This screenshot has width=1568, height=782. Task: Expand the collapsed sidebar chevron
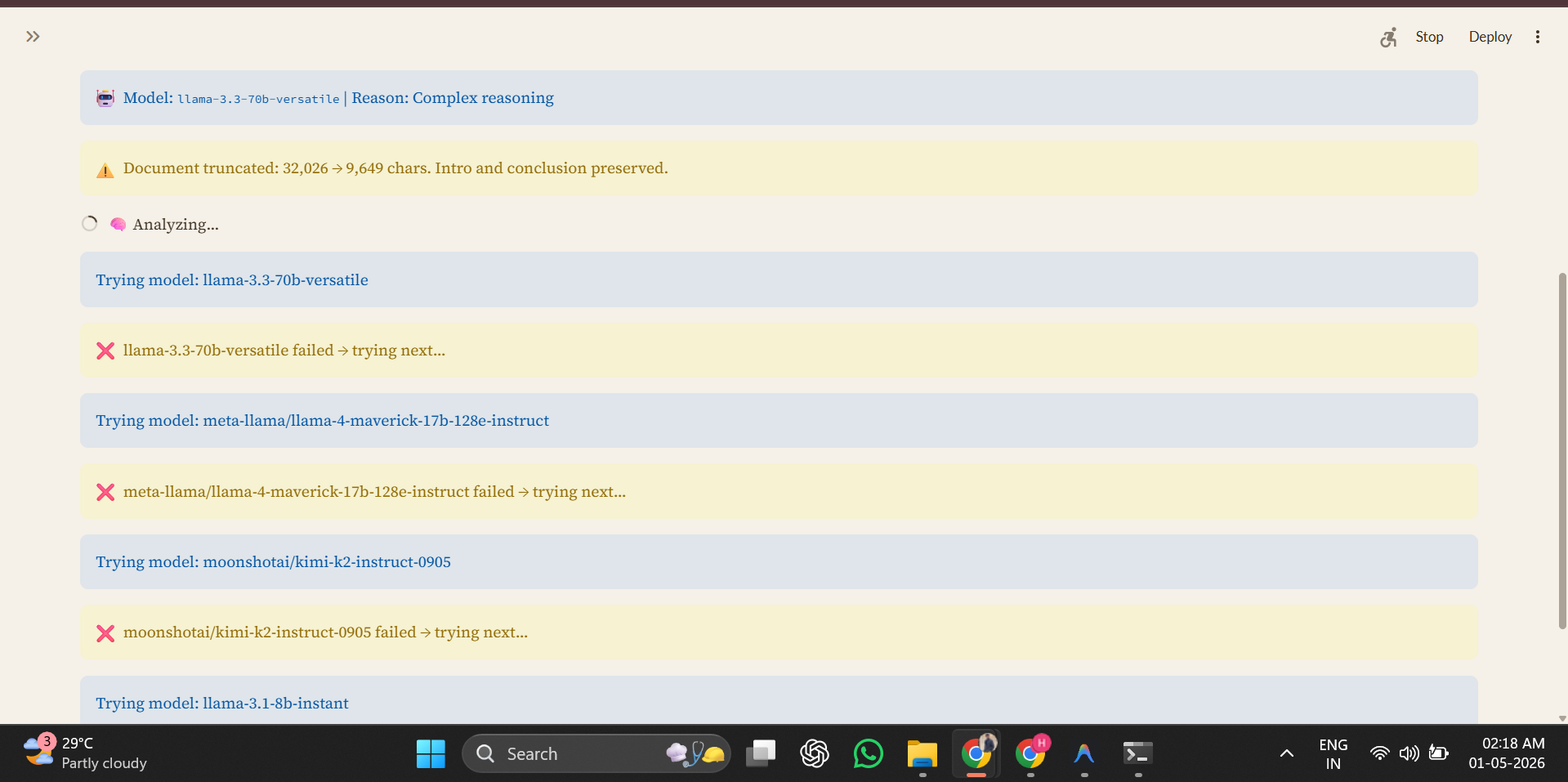tap(33, 37)
